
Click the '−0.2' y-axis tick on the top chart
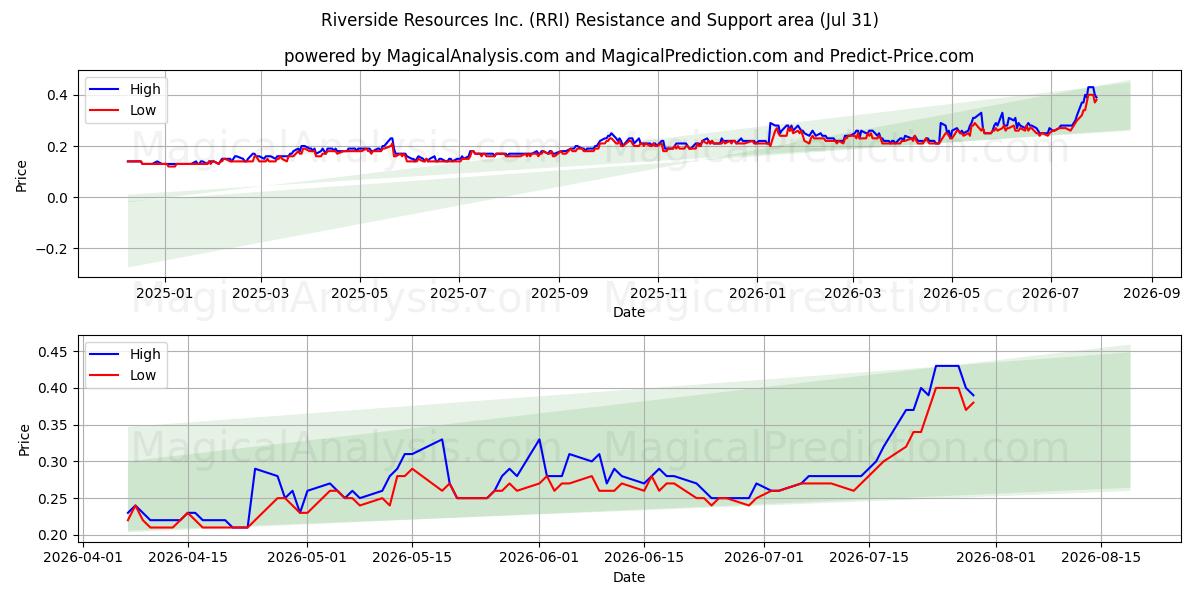point(54,249)
